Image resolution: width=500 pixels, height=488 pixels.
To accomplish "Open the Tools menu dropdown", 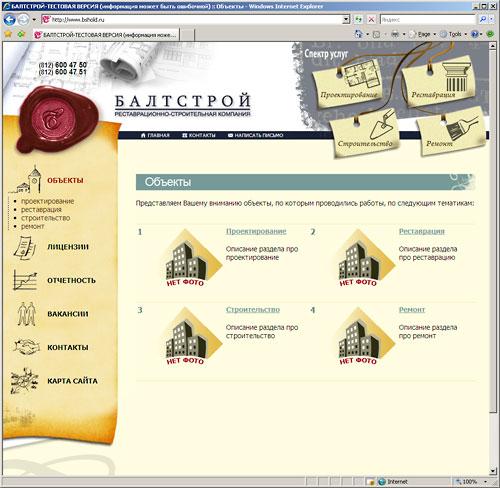I will (x=454, y=34).
